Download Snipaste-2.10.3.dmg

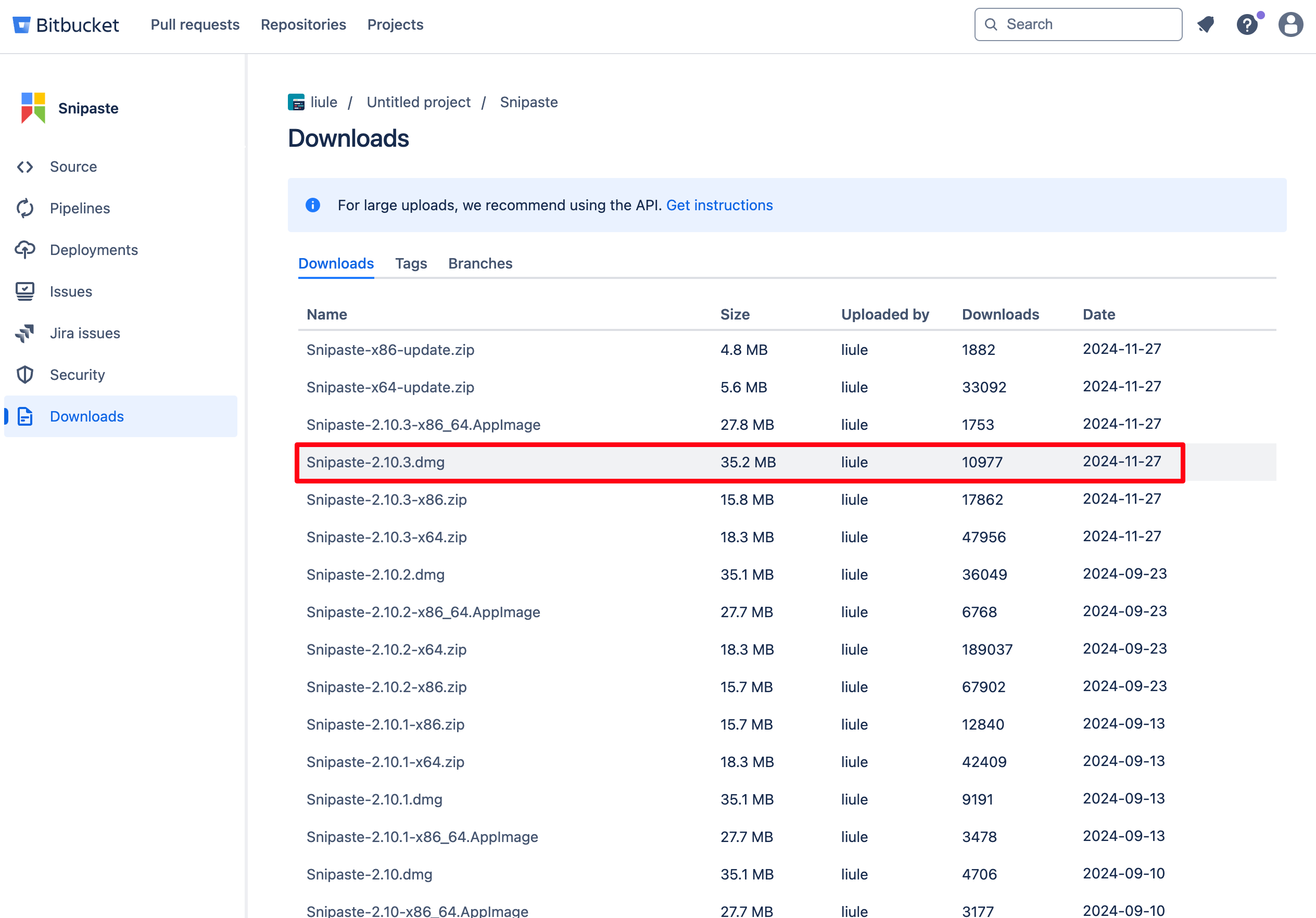[x=375, y=463]
